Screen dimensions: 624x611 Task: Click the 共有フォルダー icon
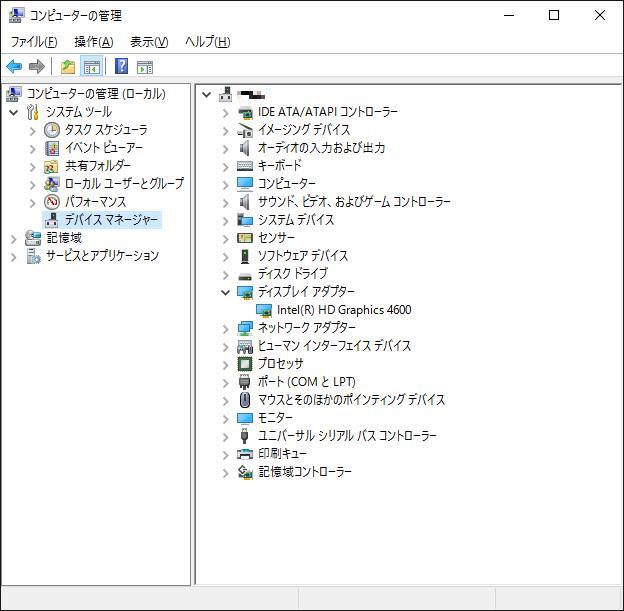52,166
